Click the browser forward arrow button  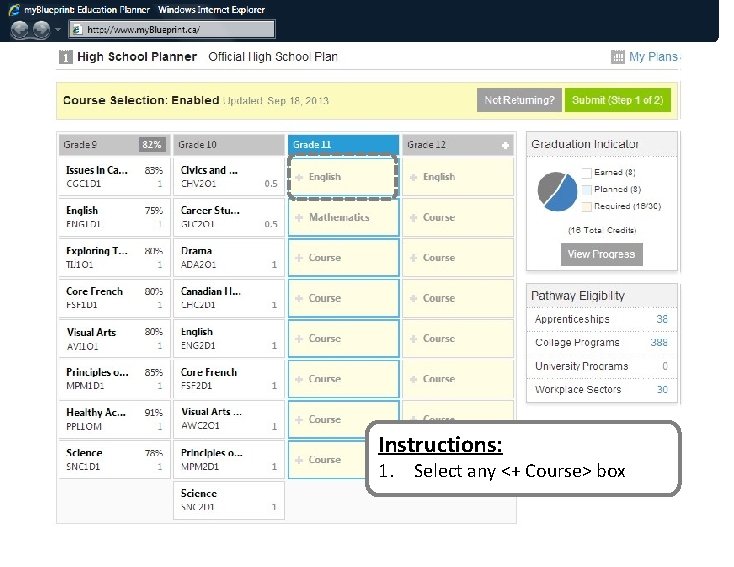(x=41, y=29)
